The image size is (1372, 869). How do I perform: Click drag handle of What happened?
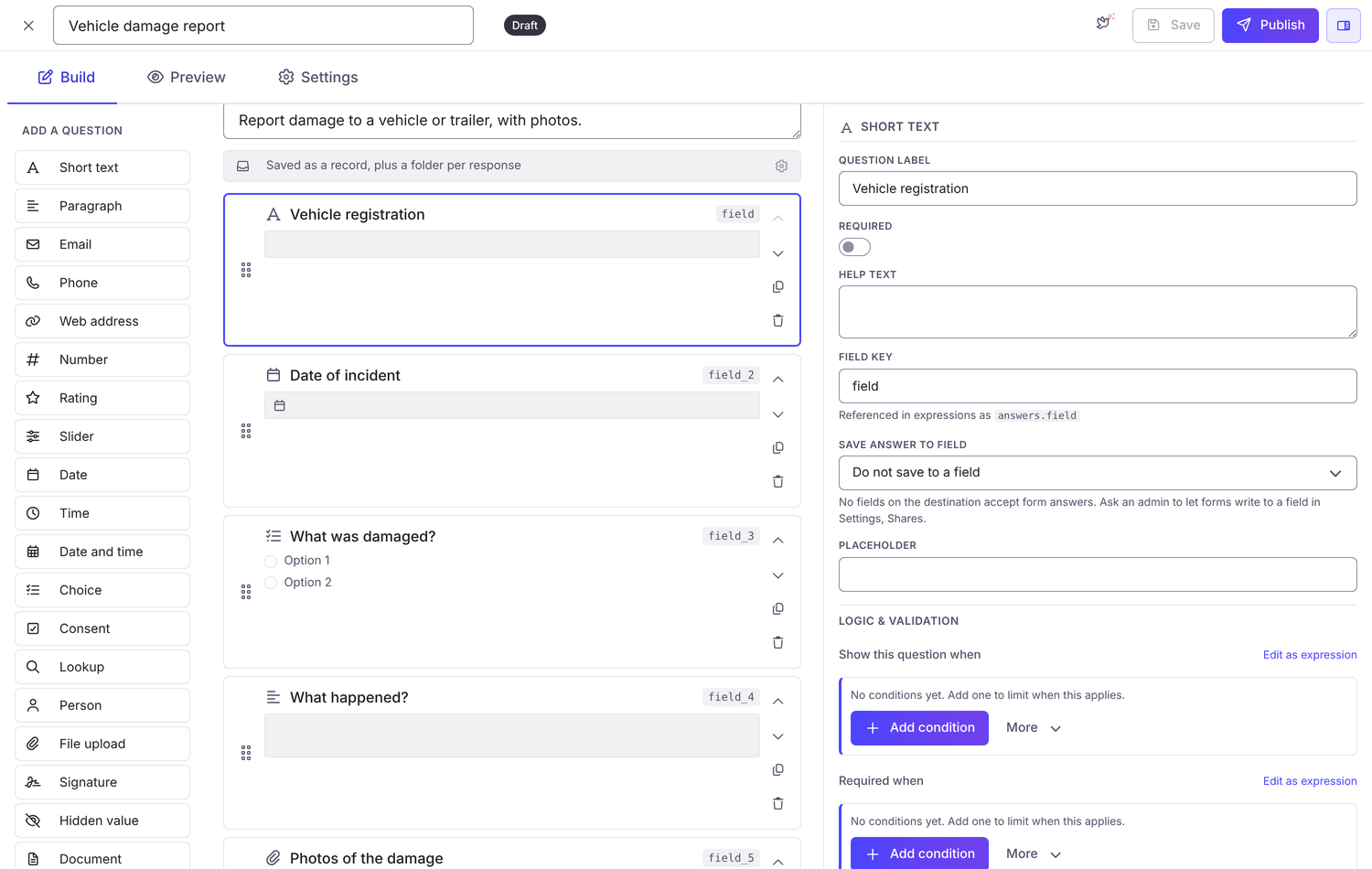coord(246,753)
